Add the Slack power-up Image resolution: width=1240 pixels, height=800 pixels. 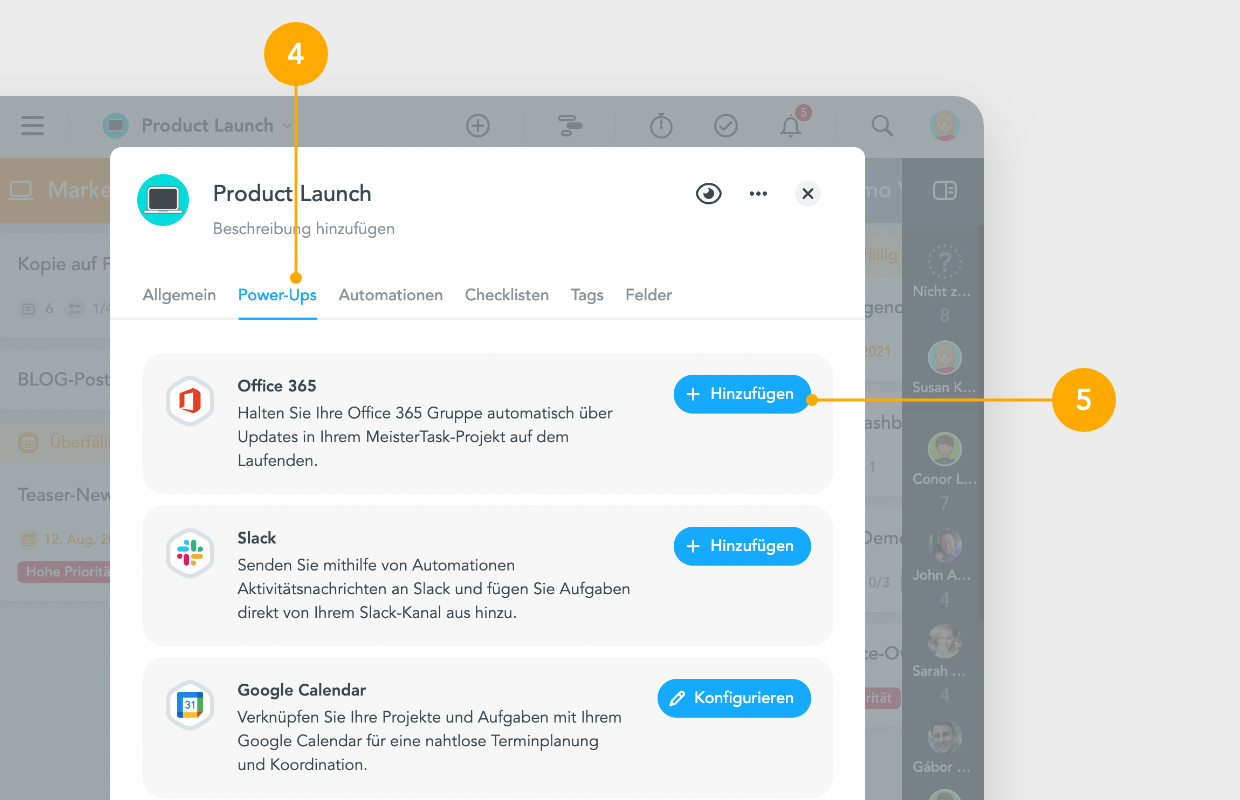pos(742,546)
